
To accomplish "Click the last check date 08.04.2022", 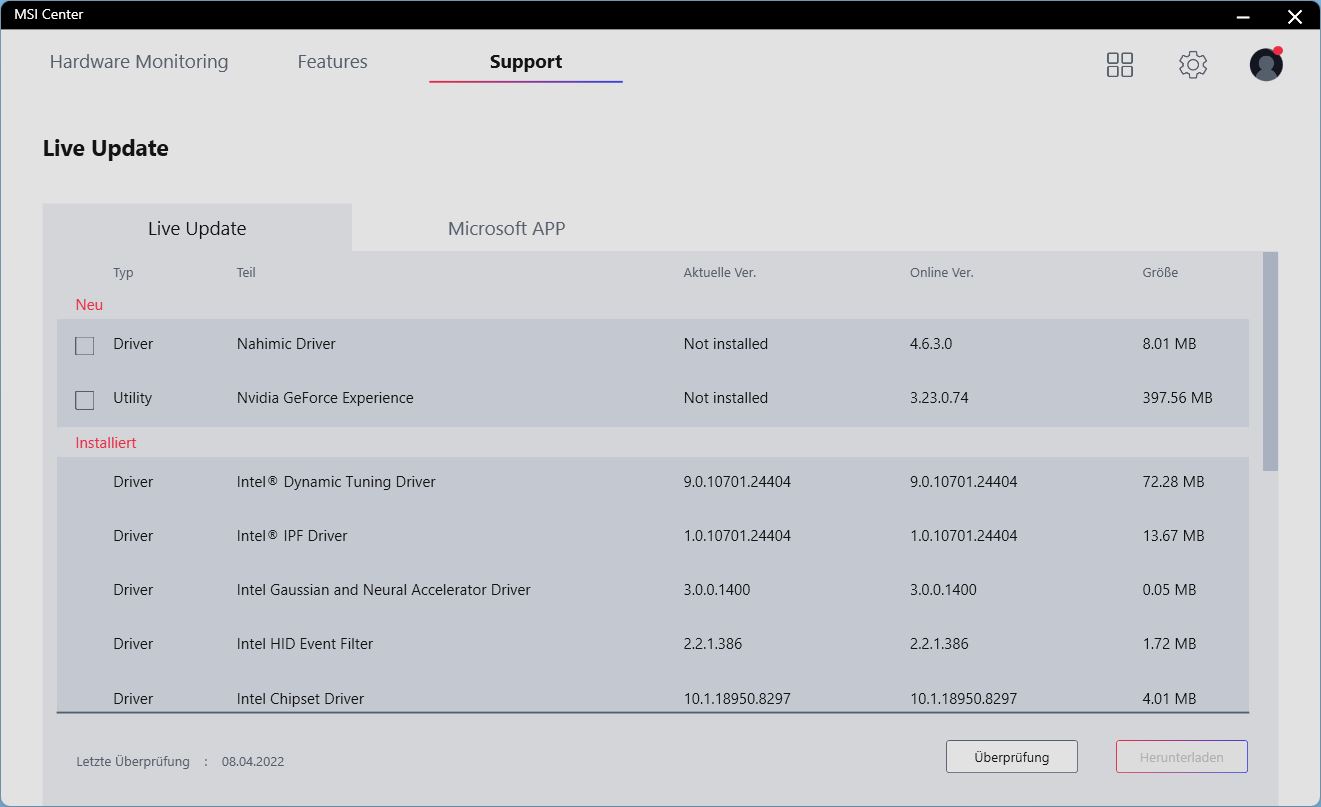I will tap(253, 762).
